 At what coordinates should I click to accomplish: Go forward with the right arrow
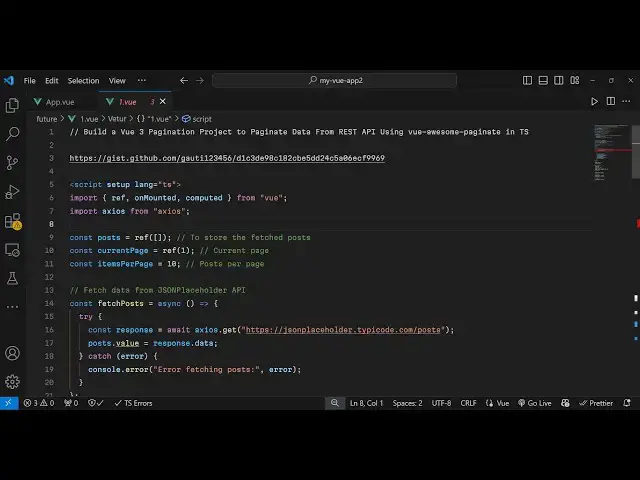click(x=200, y=80)
